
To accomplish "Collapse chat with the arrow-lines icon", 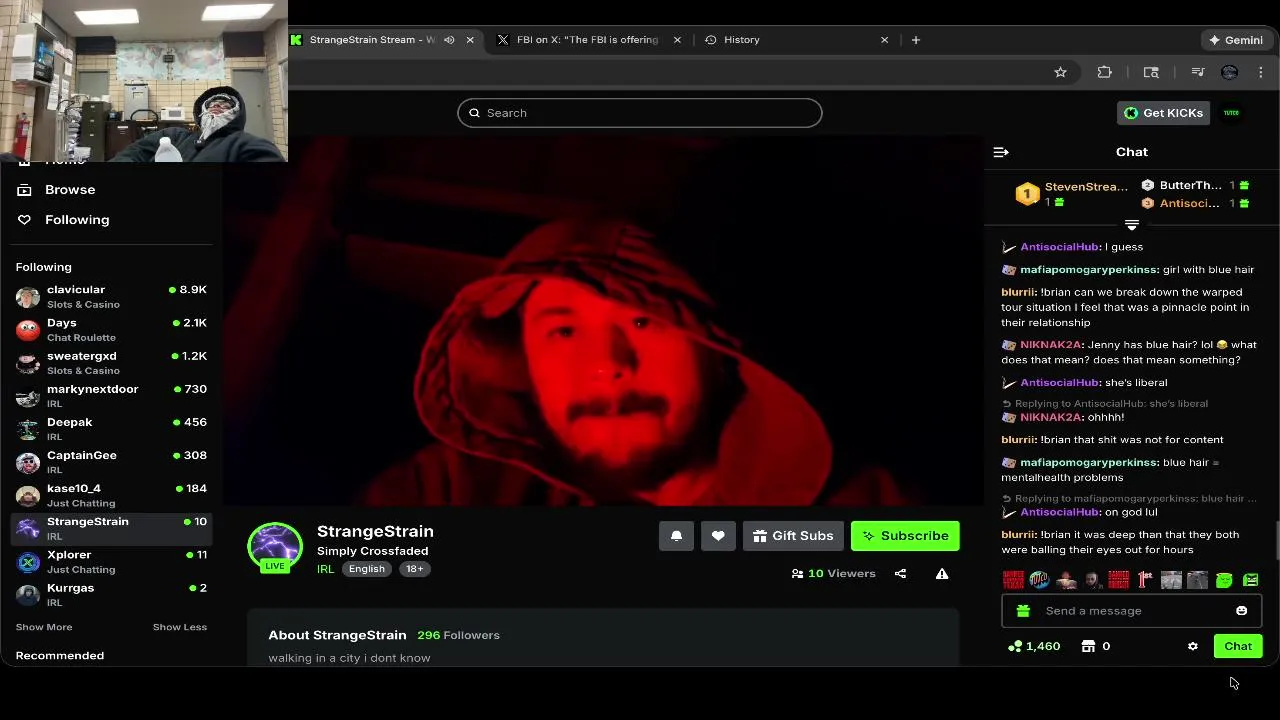I will click(1001, 152).
